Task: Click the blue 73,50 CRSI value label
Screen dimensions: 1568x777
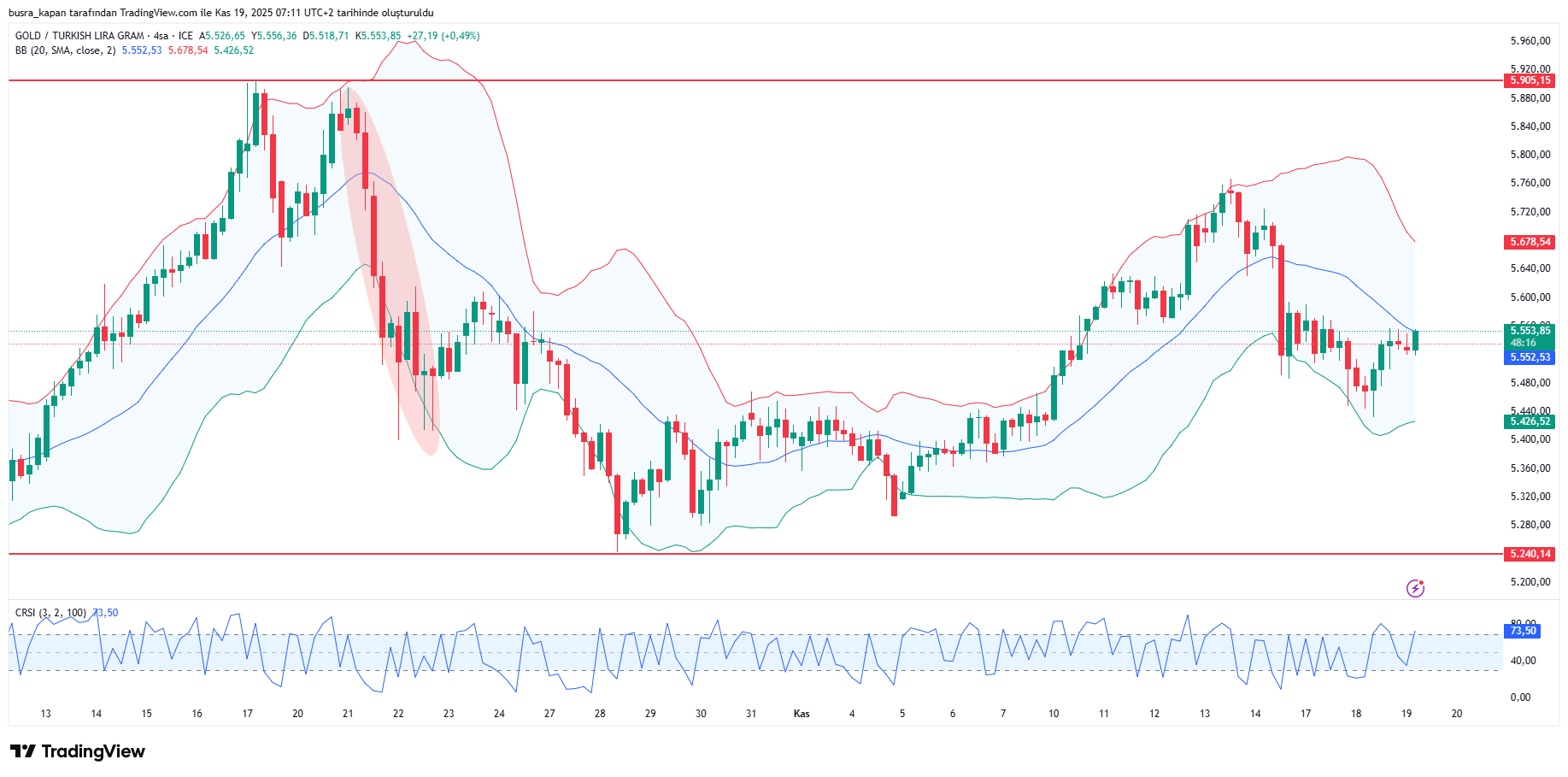Action: pos(1523,631)
